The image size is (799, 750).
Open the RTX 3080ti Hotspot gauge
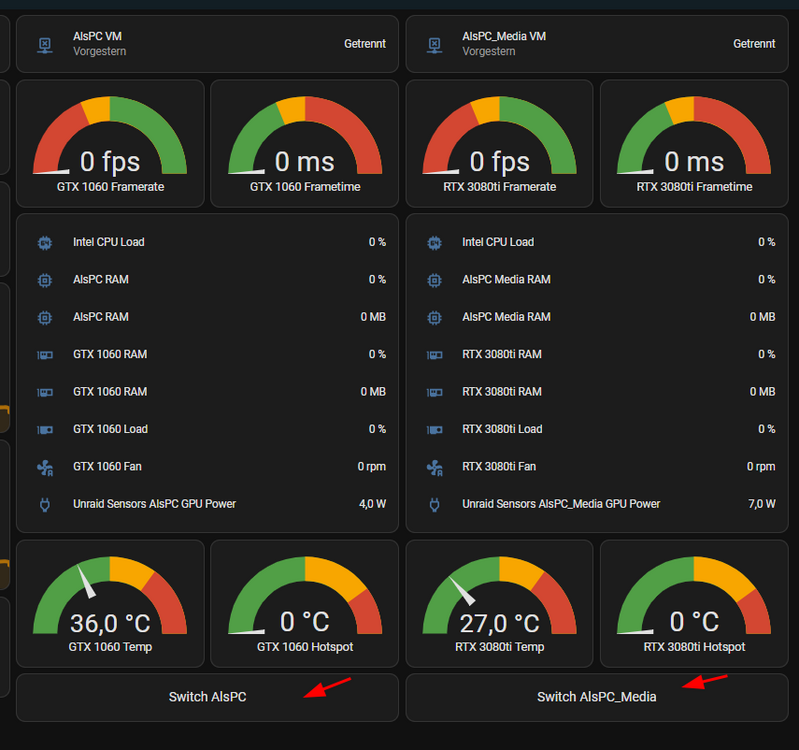[x=694, y=604]
